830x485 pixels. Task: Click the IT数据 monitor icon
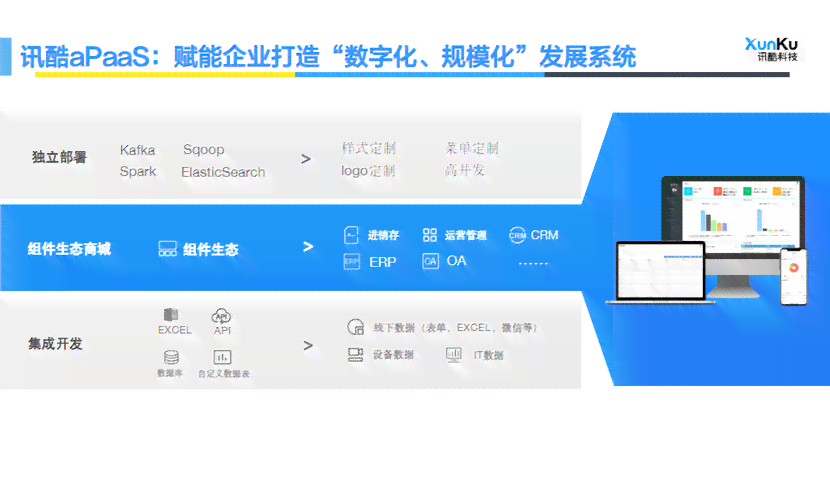point(454,354)
